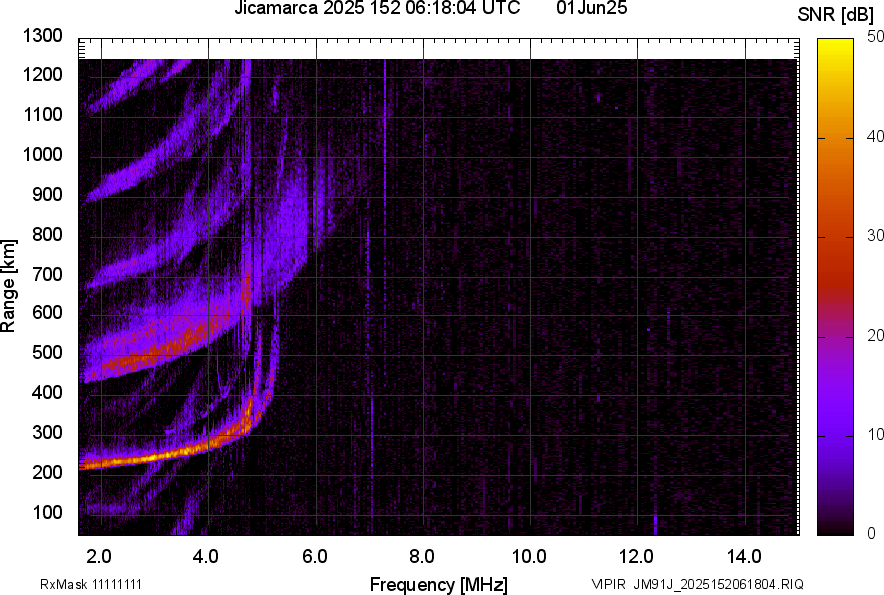Click the frequency axis tick '12.0'
The height and width of the screenshot is (595, 884).
click(637, 557)
